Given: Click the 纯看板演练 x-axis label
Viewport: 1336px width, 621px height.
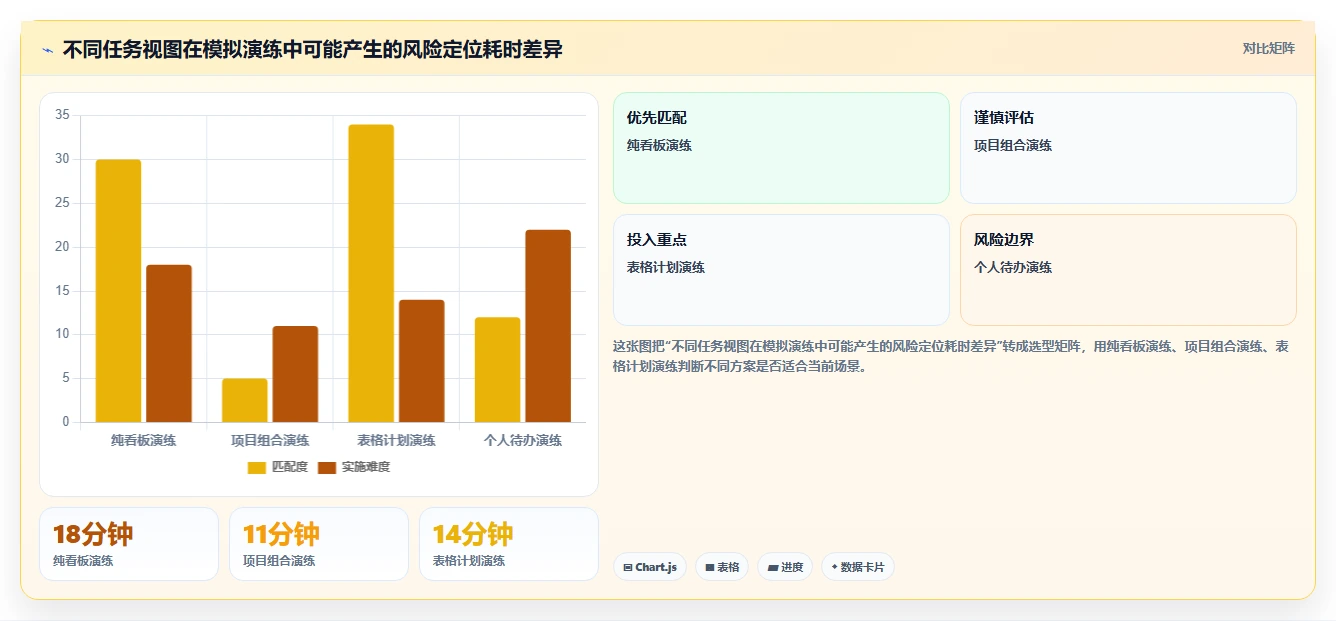Looking at the screenshot, I should point(143,440).
